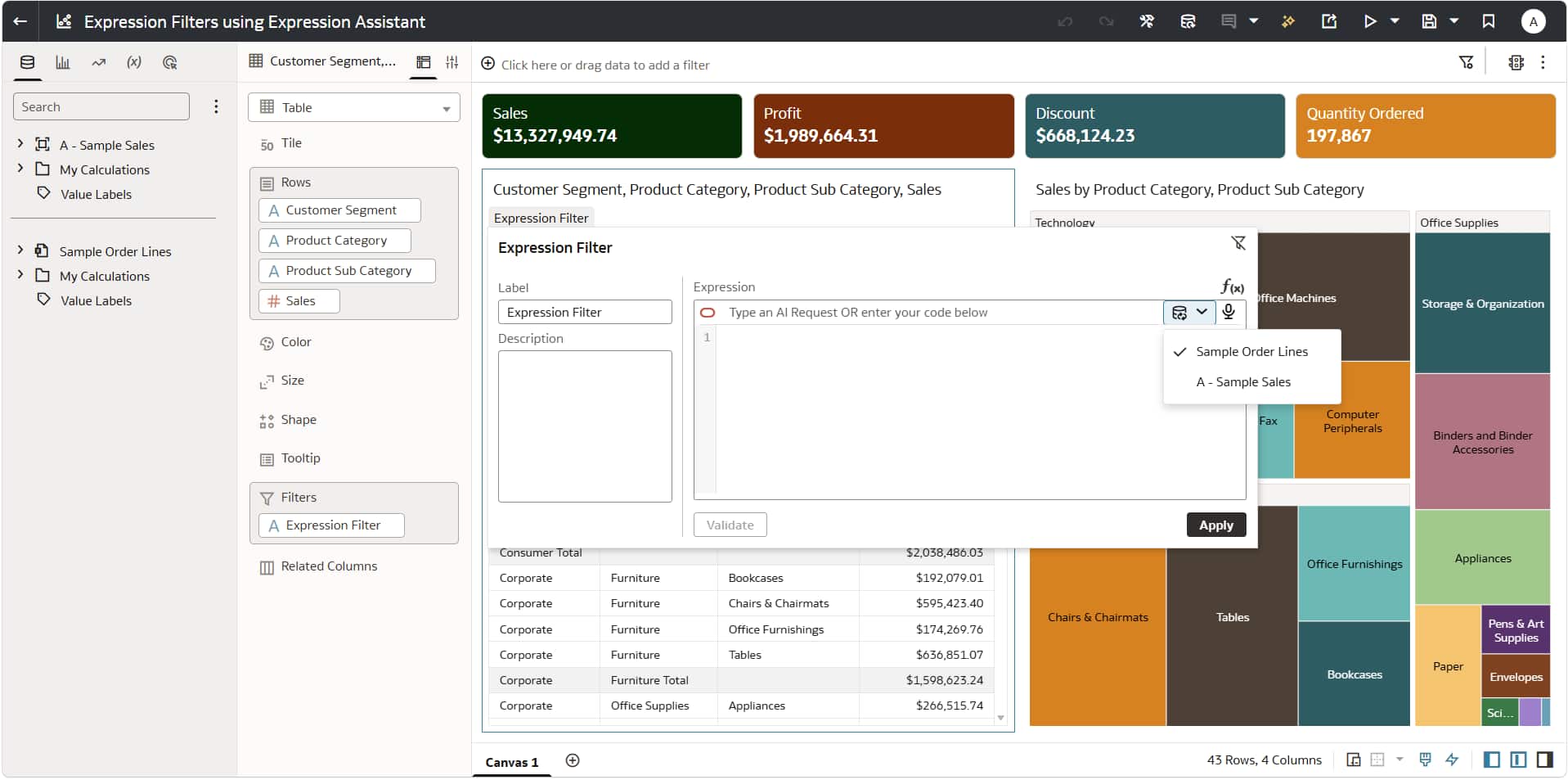Viewport: 1568px width, 780px height.
Task: Open the dropdown arrow next to notes
Action: [x=1253, y=21]
